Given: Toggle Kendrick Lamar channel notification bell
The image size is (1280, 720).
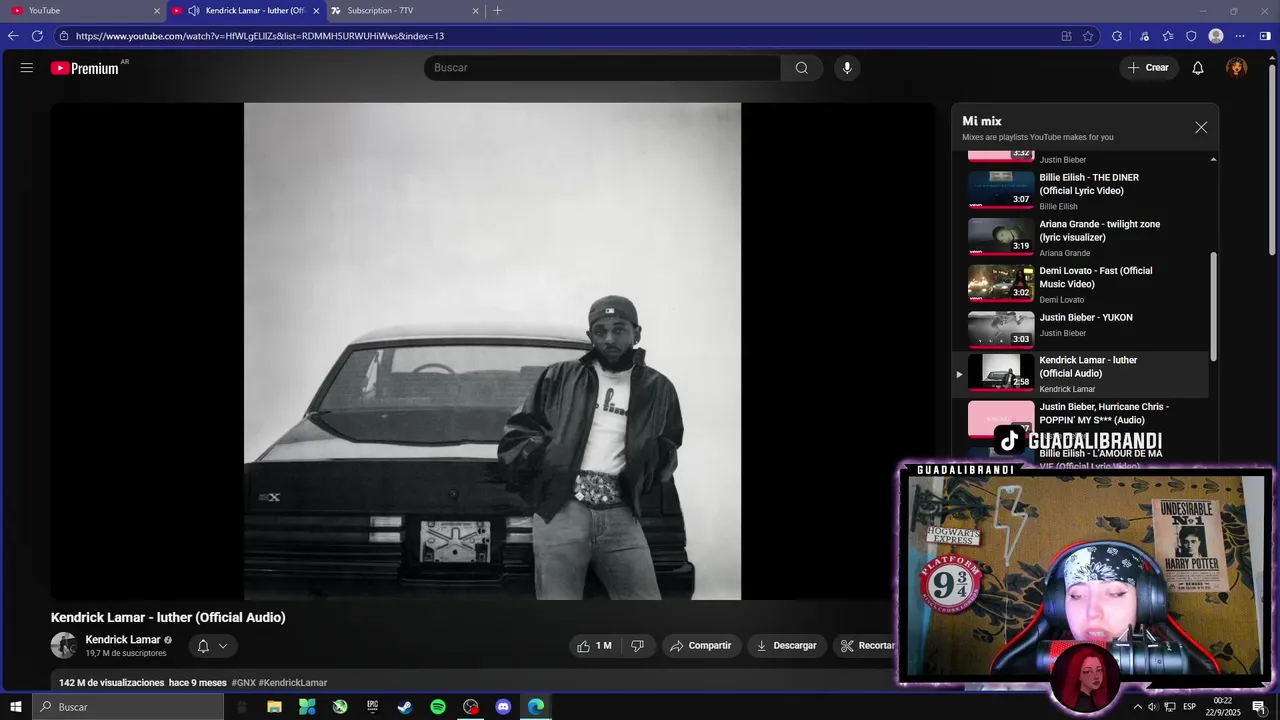Looking at the screenshot, I should pyautogui.click(x=203, y=646).
